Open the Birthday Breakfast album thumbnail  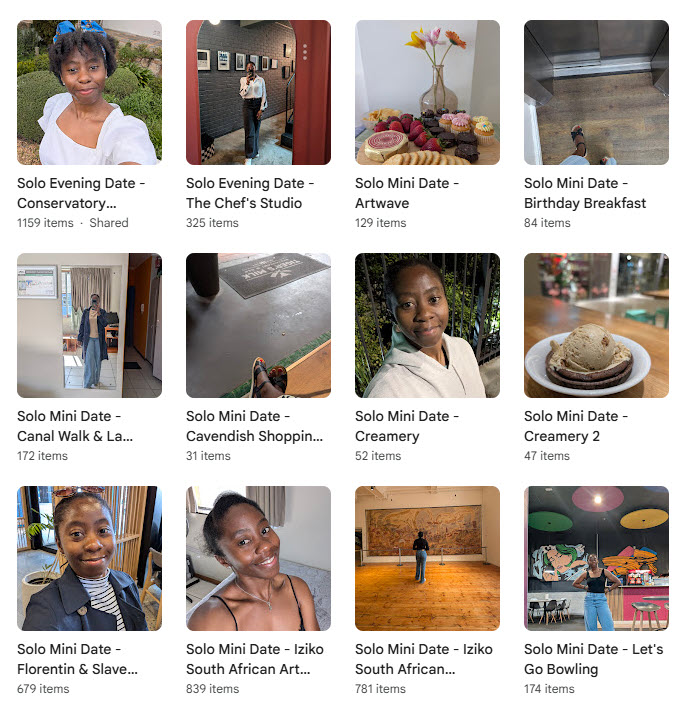click(x=596, y=92)
